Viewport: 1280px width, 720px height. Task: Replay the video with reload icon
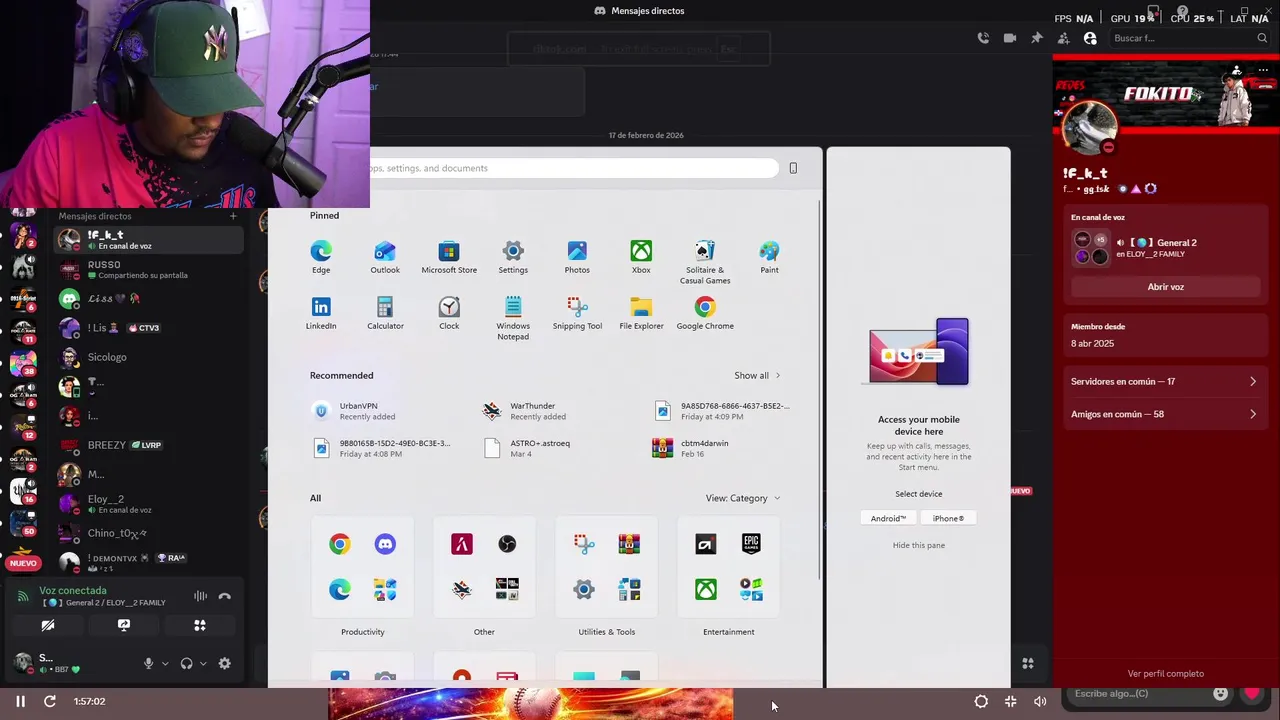[50, 701]
